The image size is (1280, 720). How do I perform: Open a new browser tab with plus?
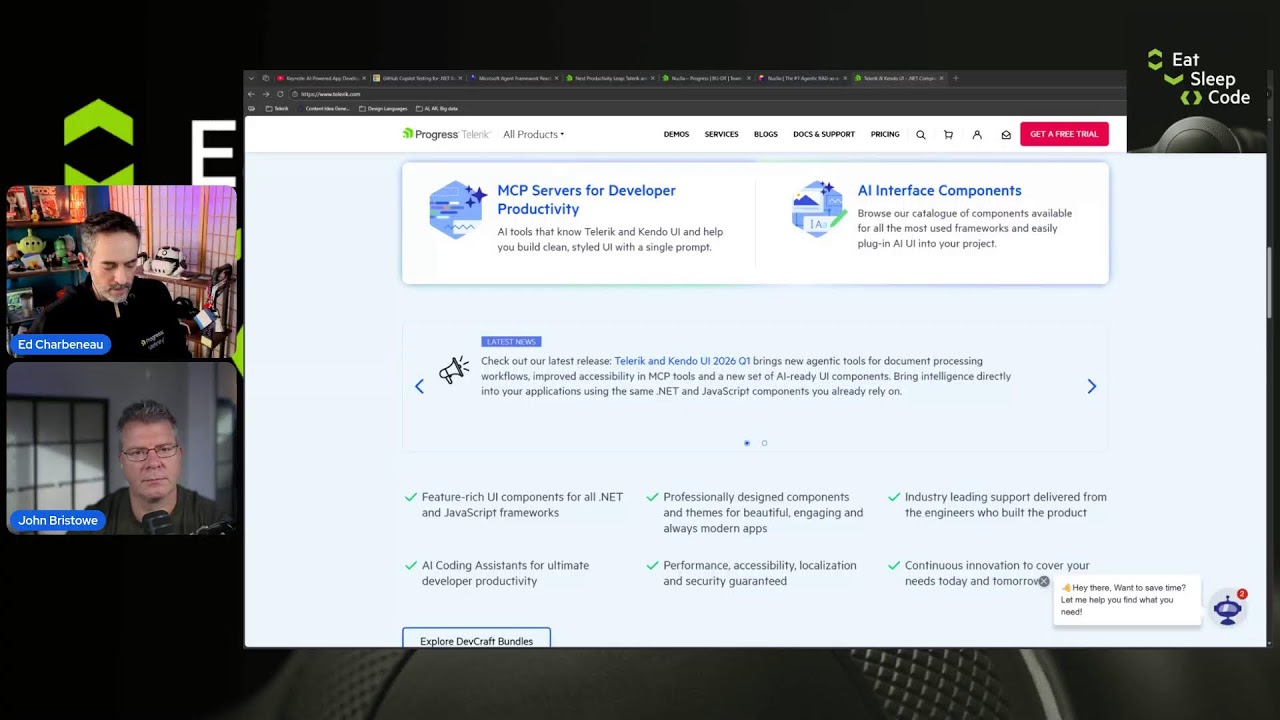(955, 78)
